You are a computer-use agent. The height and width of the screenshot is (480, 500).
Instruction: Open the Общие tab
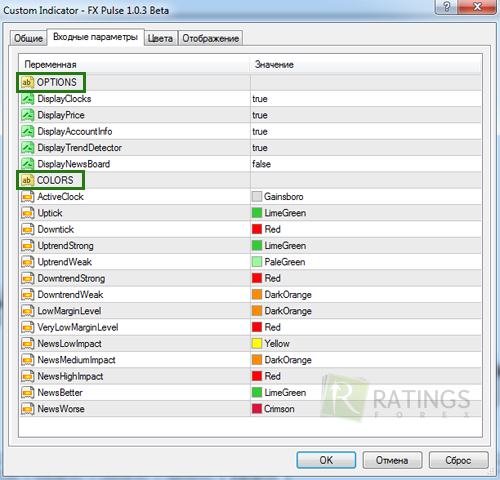pyautogui.click(x=28, y=38)
